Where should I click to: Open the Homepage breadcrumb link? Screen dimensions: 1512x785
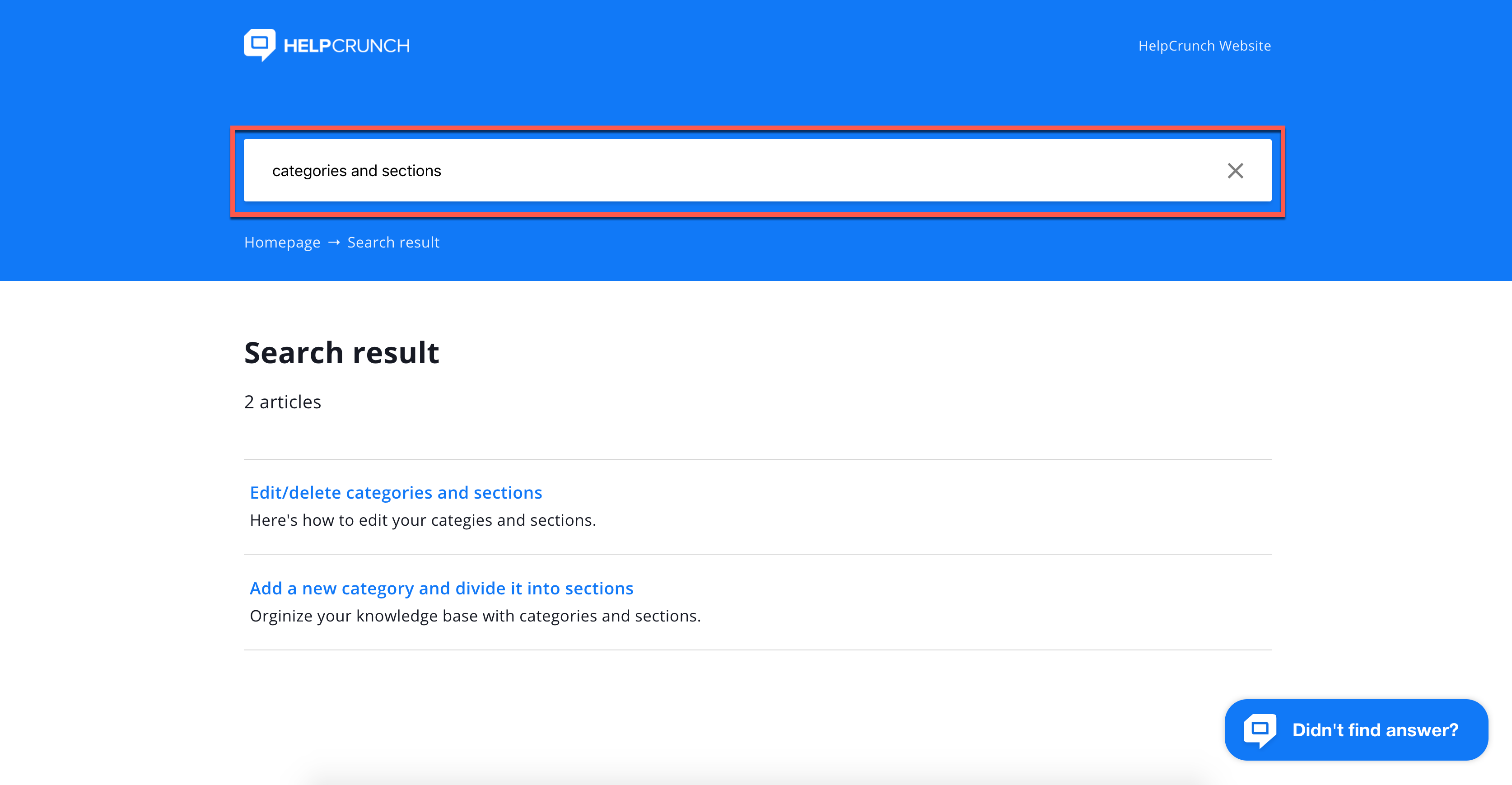(x=282, y=242)
